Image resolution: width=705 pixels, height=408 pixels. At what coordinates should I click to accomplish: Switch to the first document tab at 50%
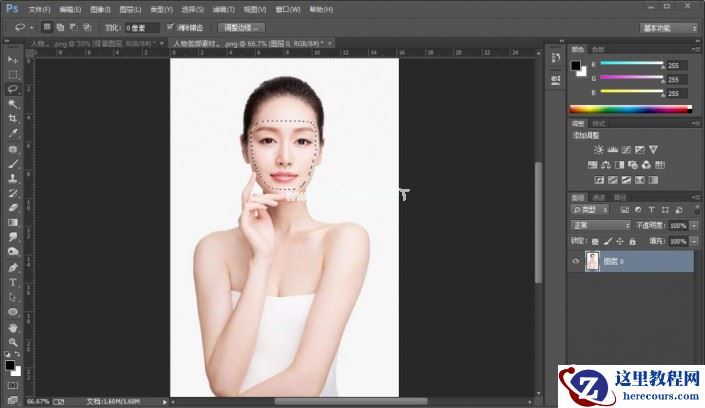pos(93,44)
